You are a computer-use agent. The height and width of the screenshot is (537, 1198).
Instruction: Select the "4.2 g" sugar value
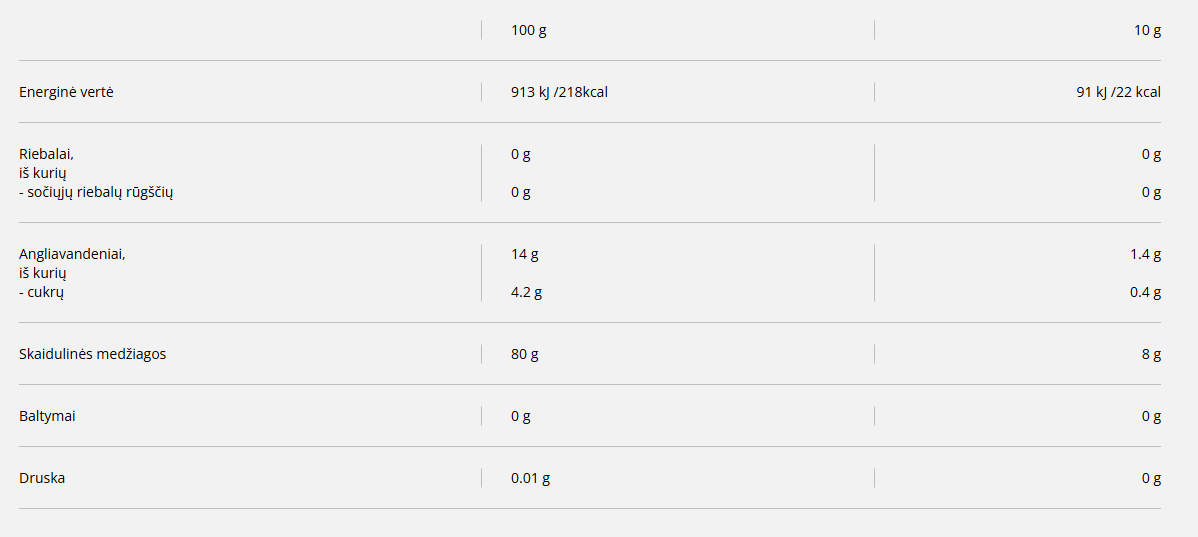(526, 292)
